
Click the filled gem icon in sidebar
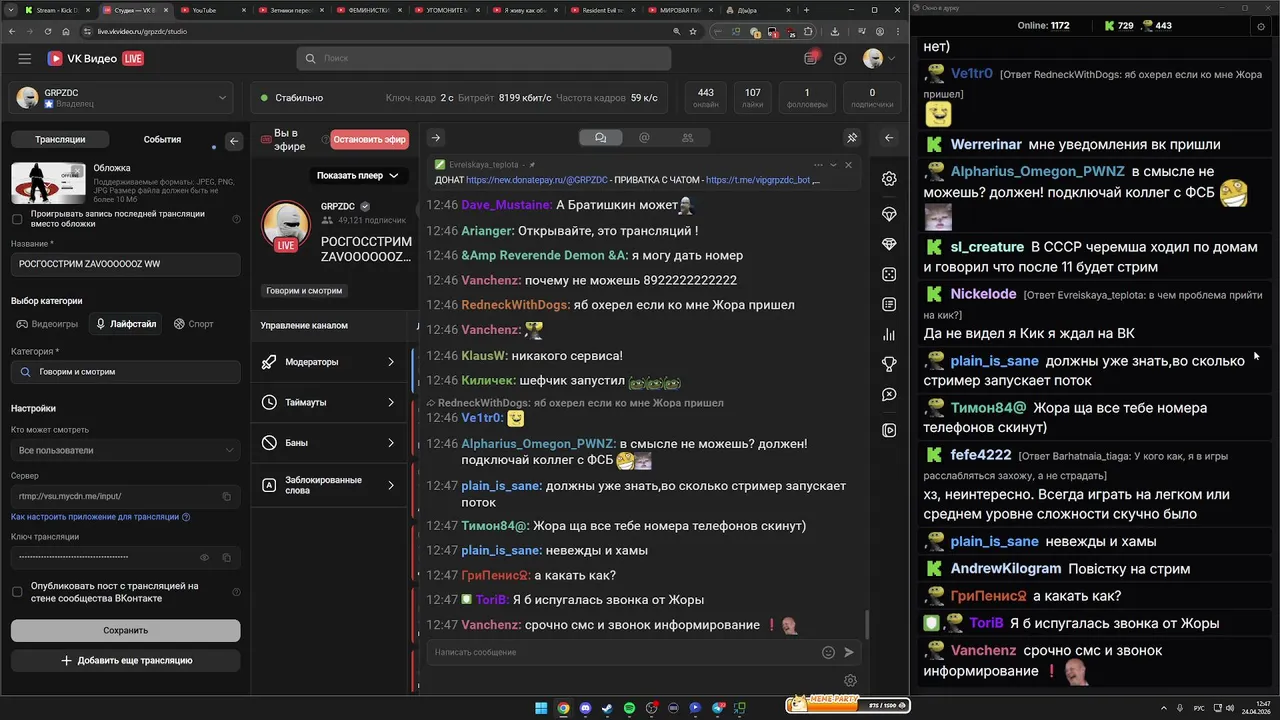(889, 244)
